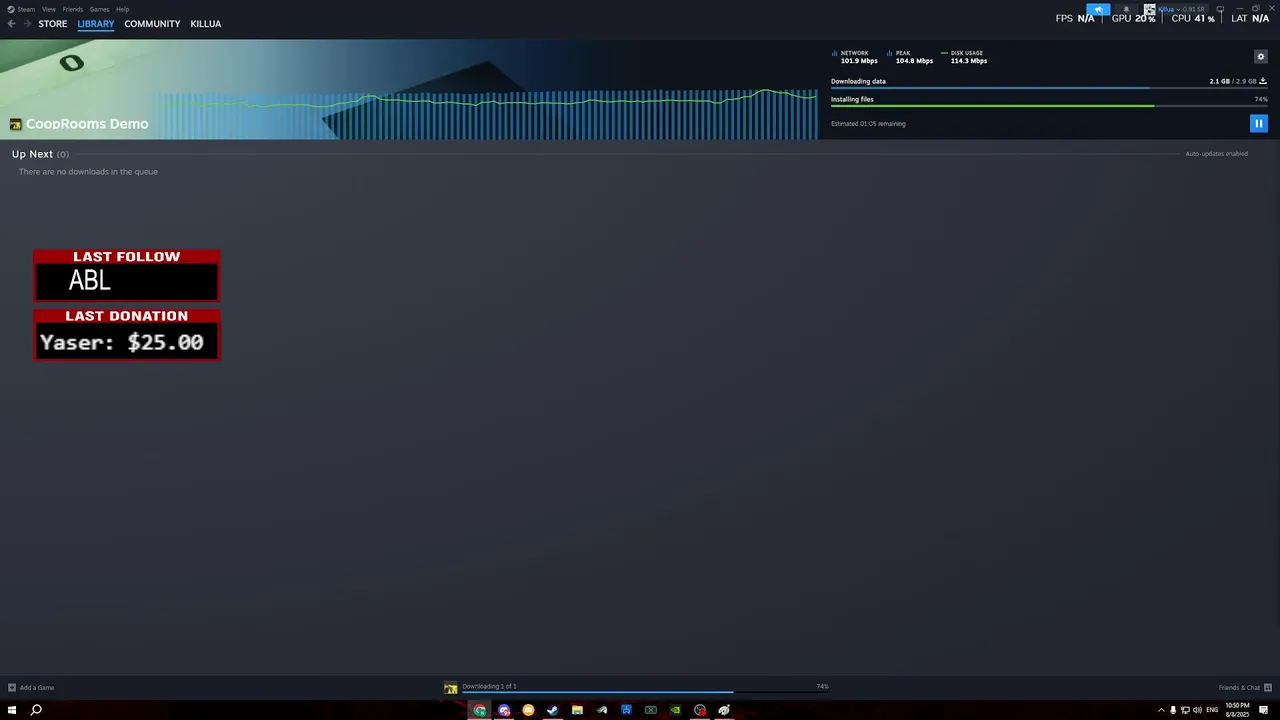Switch to the LIBRARY tab
This screenshot has width=1280, height=720.
pos(96,24)
